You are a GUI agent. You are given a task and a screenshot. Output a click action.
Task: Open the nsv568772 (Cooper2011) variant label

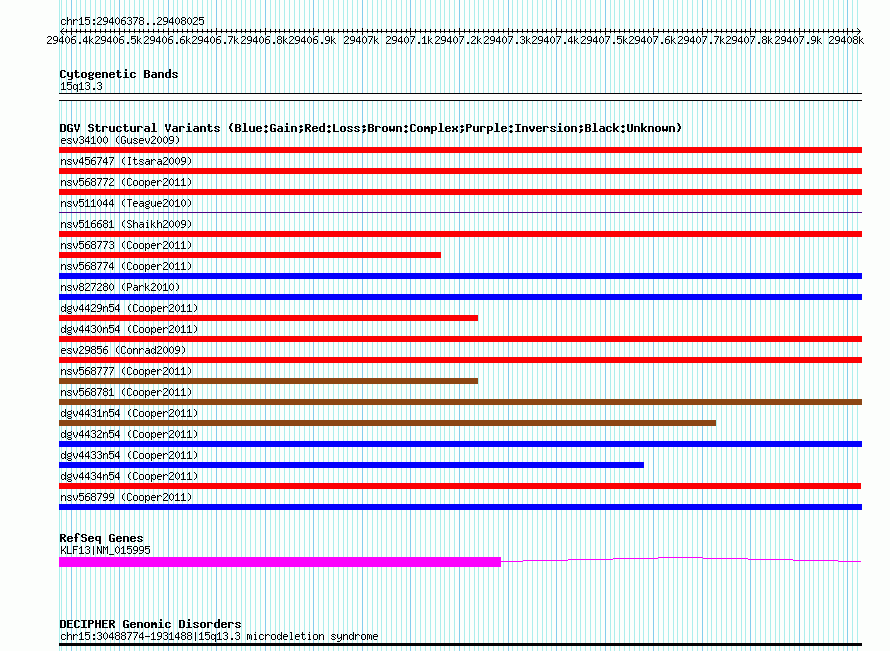coord(126,182)
